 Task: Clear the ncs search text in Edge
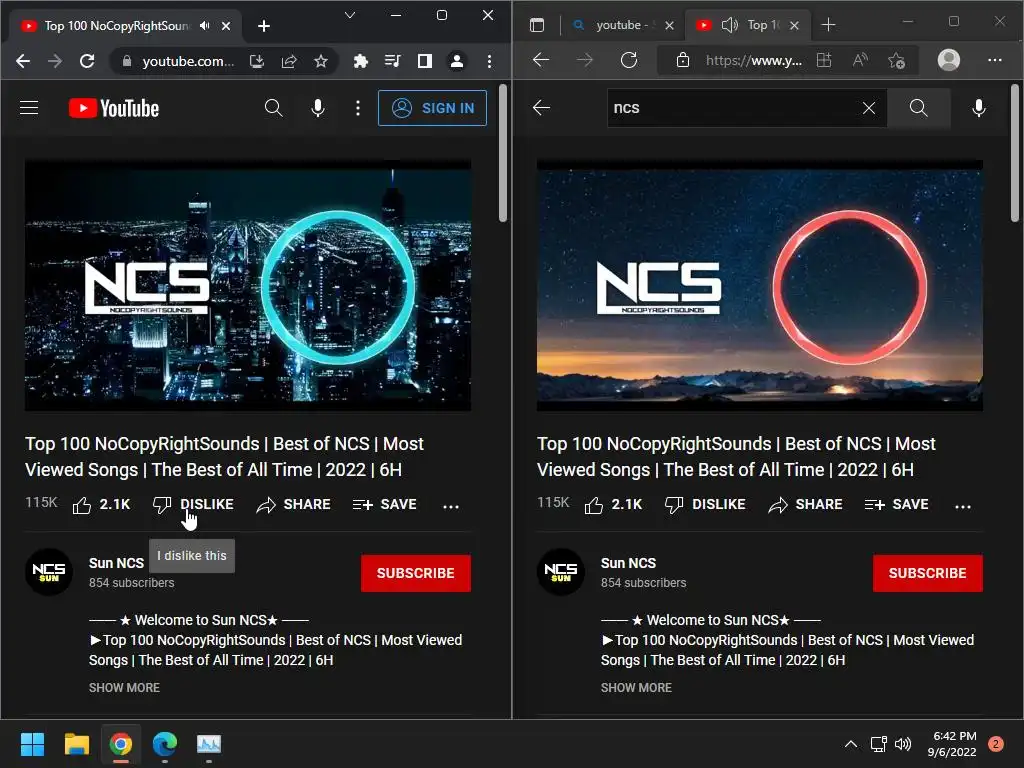tap(869, 108)
